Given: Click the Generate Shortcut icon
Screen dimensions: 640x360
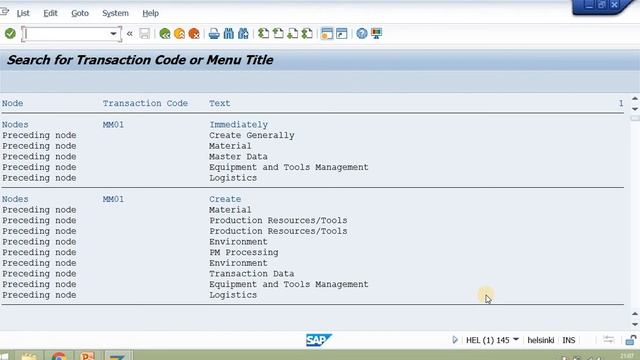Looking at the screenshot, I should 342,33.
